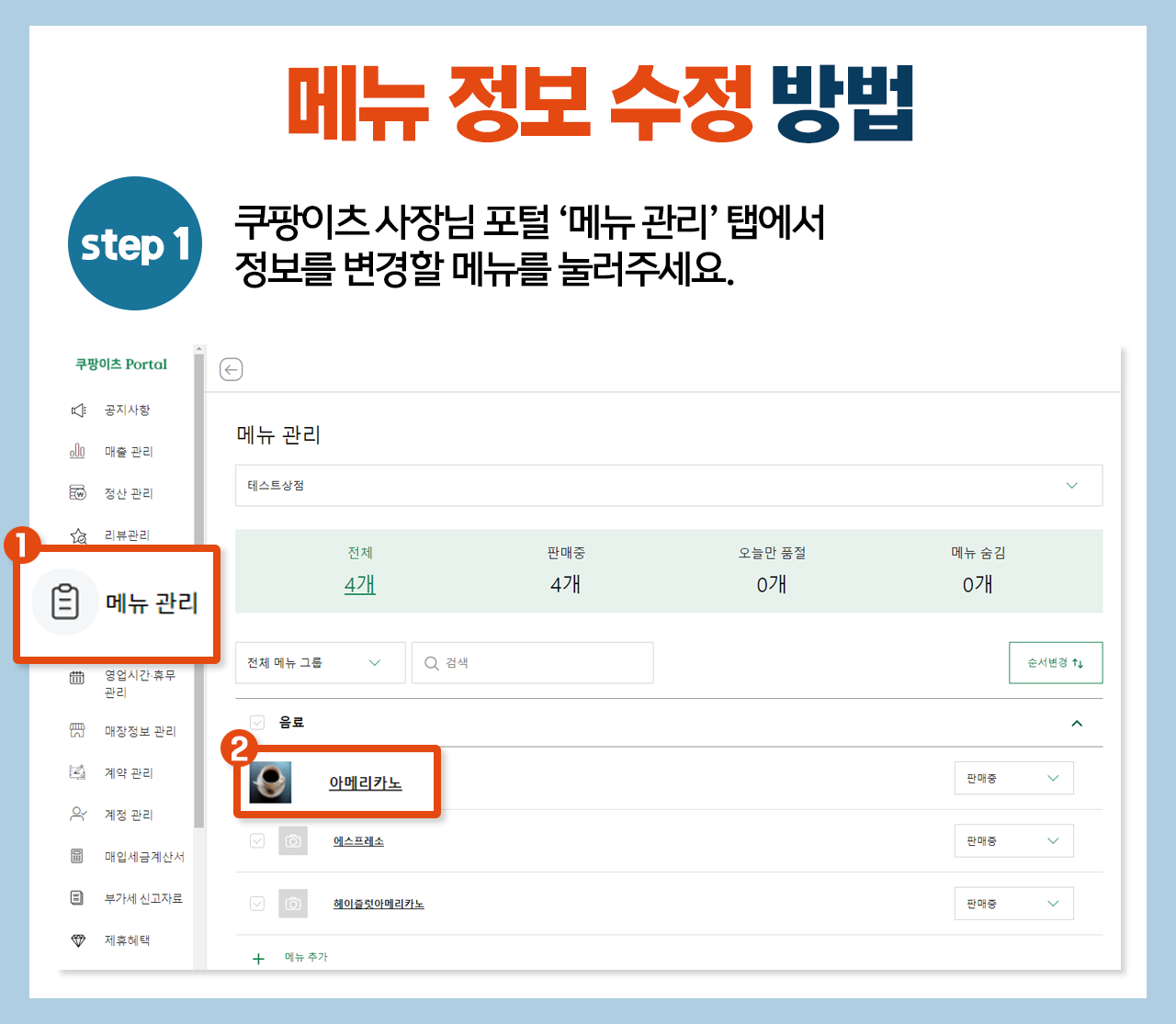Click the 에스프레소 camera placeholder image
The width and height of the screenshot is (1176, 1024).
coord(293,840)
